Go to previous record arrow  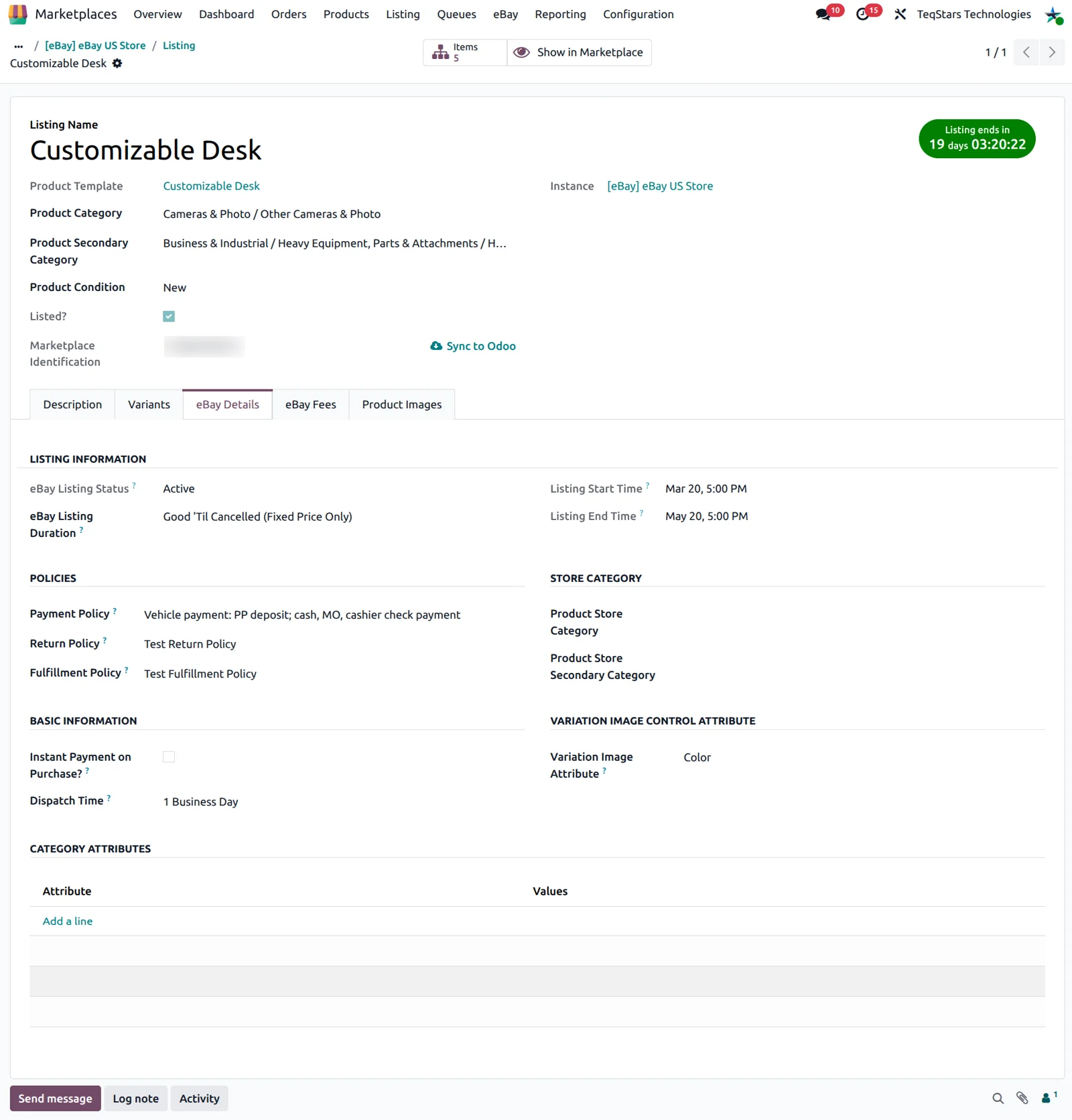pyautogui.click(x=1026, y=52)
